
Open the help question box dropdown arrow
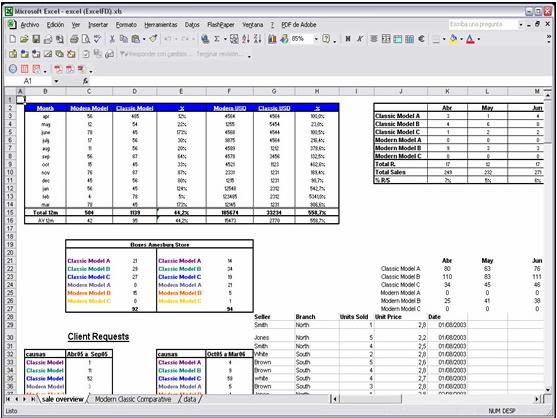click(521, 25)
